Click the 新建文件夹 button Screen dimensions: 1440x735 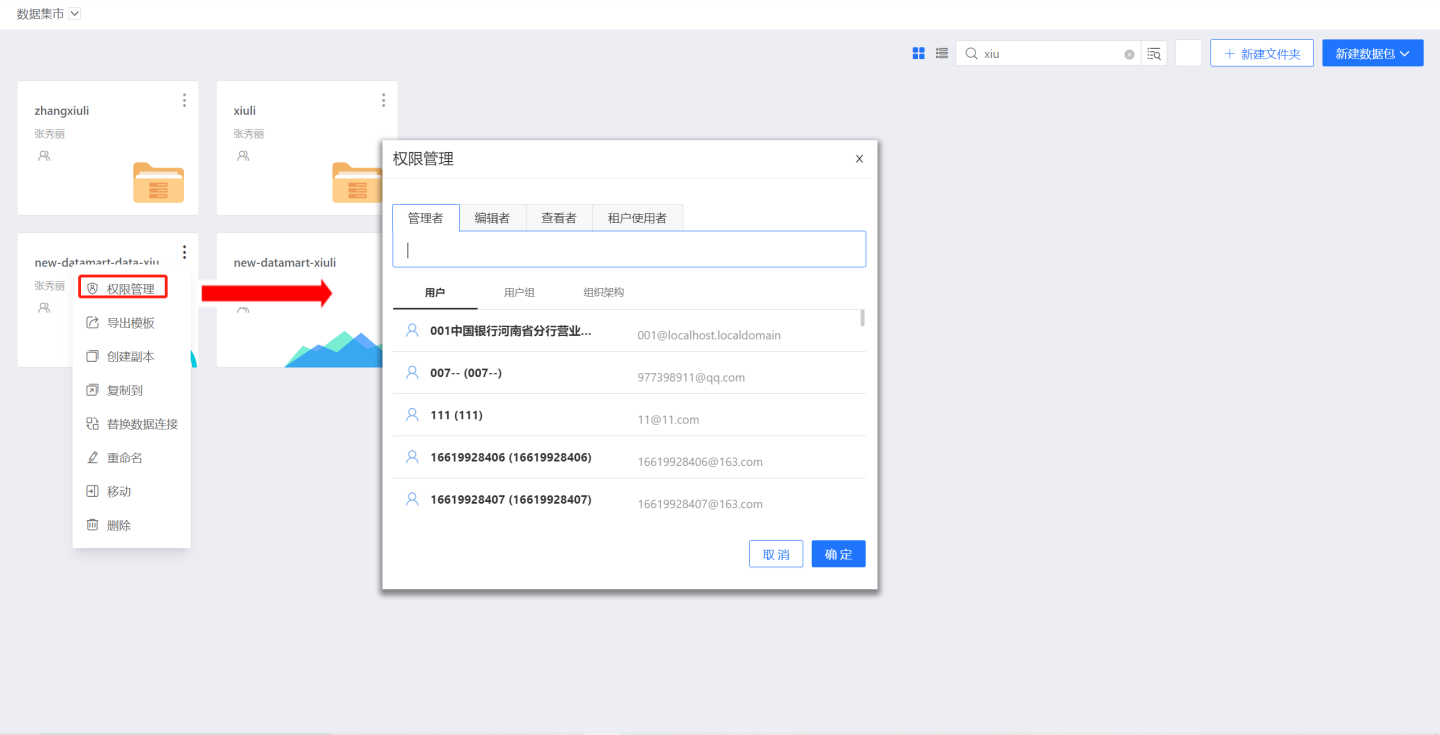[1261, 54]
